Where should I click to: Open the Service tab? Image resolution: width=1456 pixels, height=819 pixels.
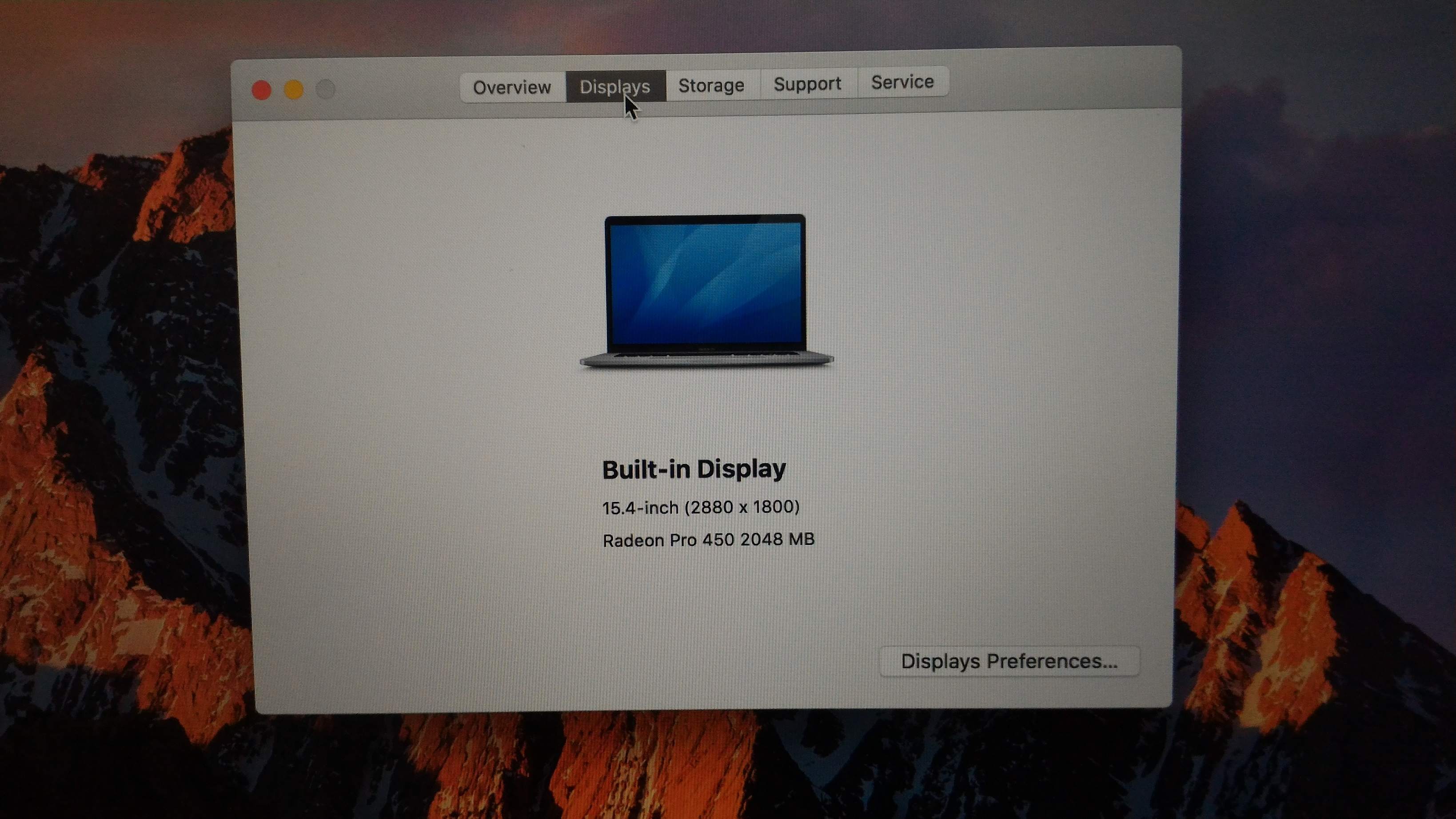(x=903, y=83)
